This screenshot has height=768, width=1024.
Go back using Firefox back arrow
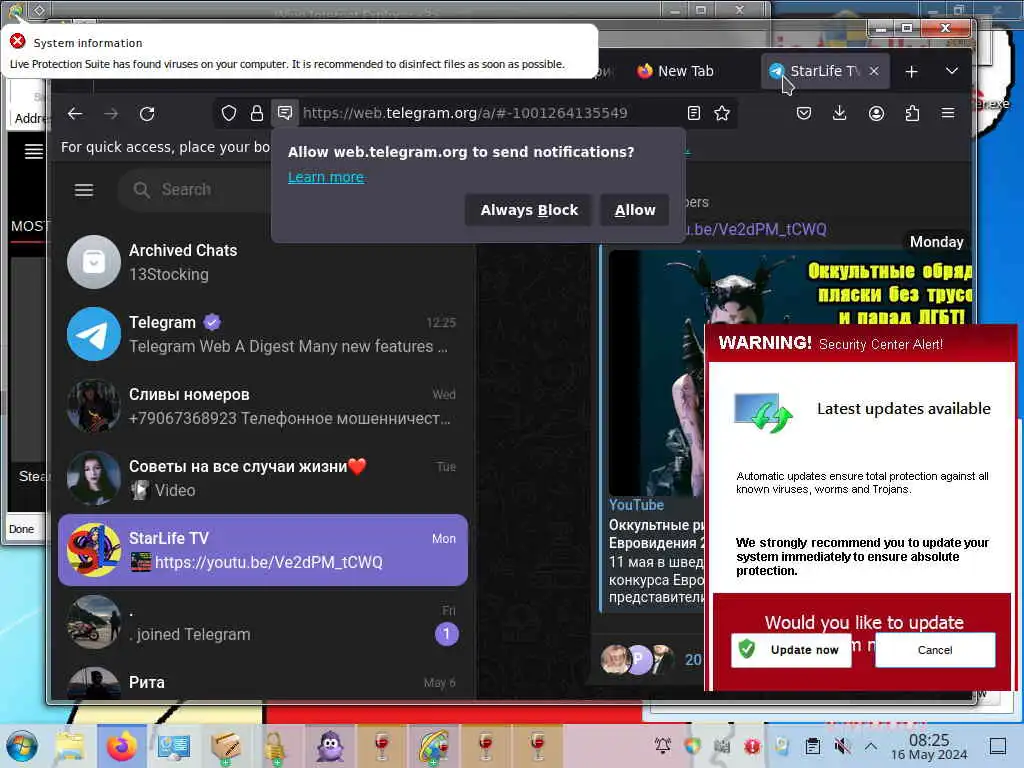75,114
